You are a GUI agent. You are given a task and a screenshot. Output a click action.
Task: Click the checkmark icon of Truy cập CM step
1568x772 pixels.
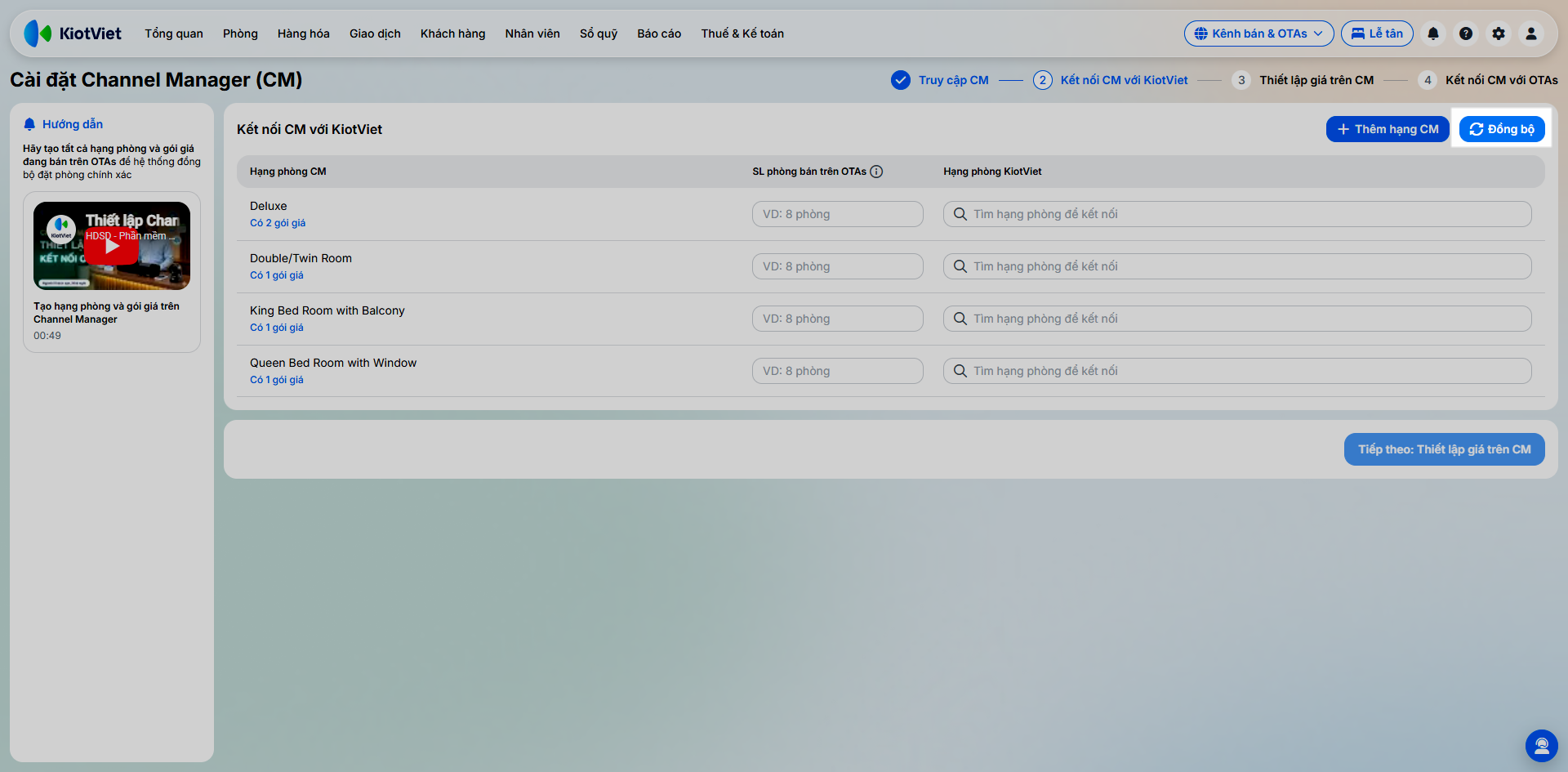[x=901, y=80]
